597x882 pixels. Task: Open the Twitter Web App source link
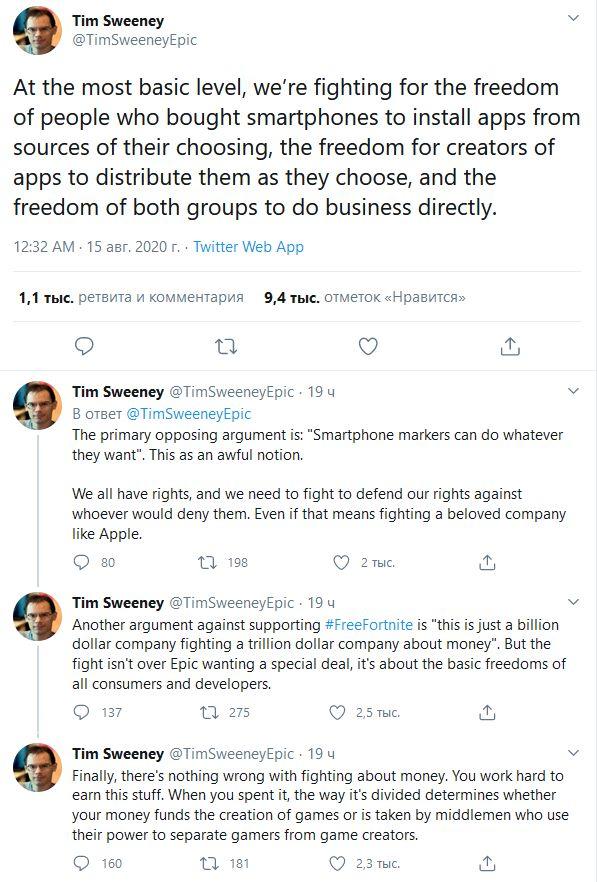pos(248,247)
